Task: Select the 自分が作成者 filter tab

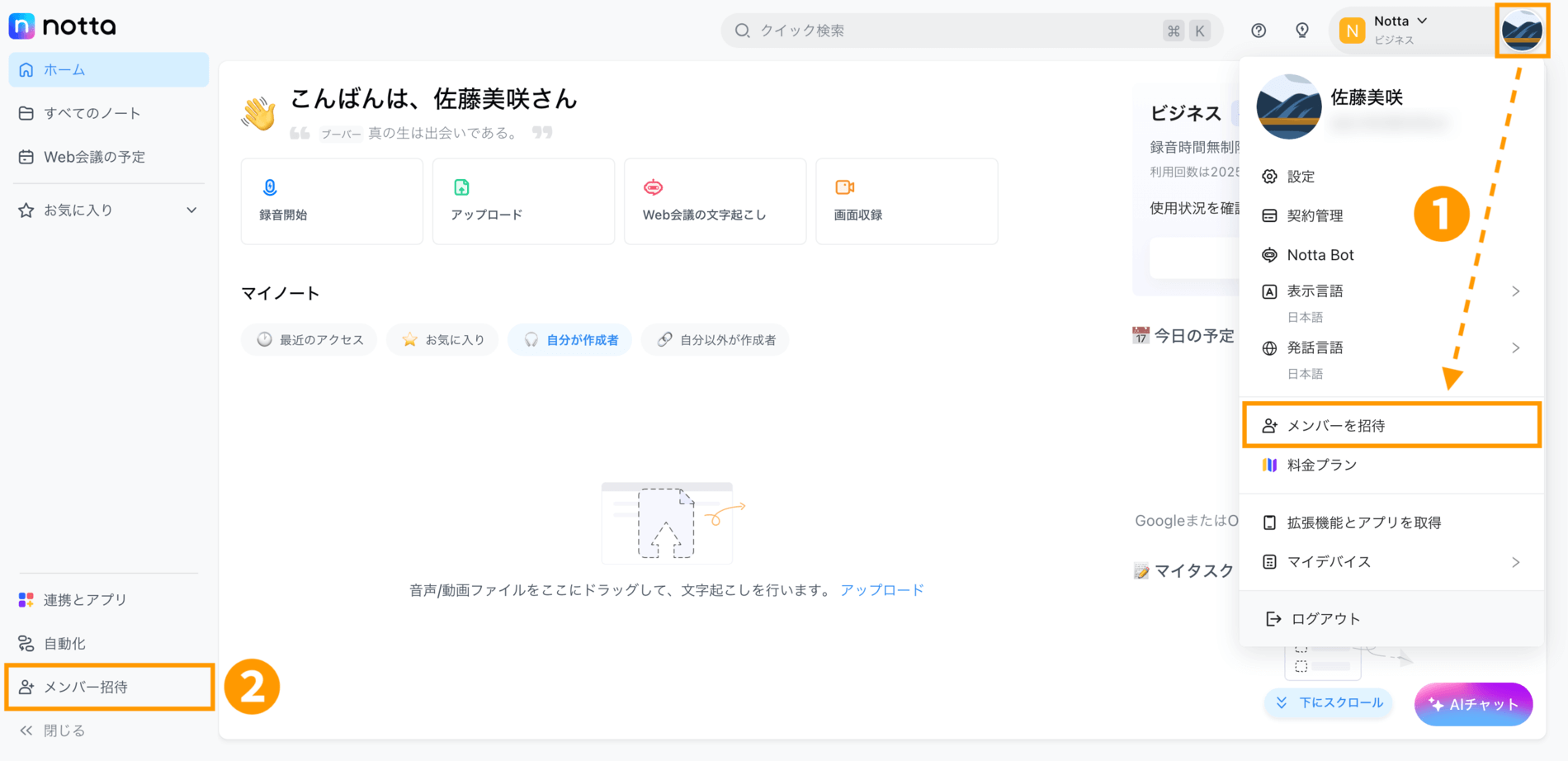Action: [x=570, y=340]
